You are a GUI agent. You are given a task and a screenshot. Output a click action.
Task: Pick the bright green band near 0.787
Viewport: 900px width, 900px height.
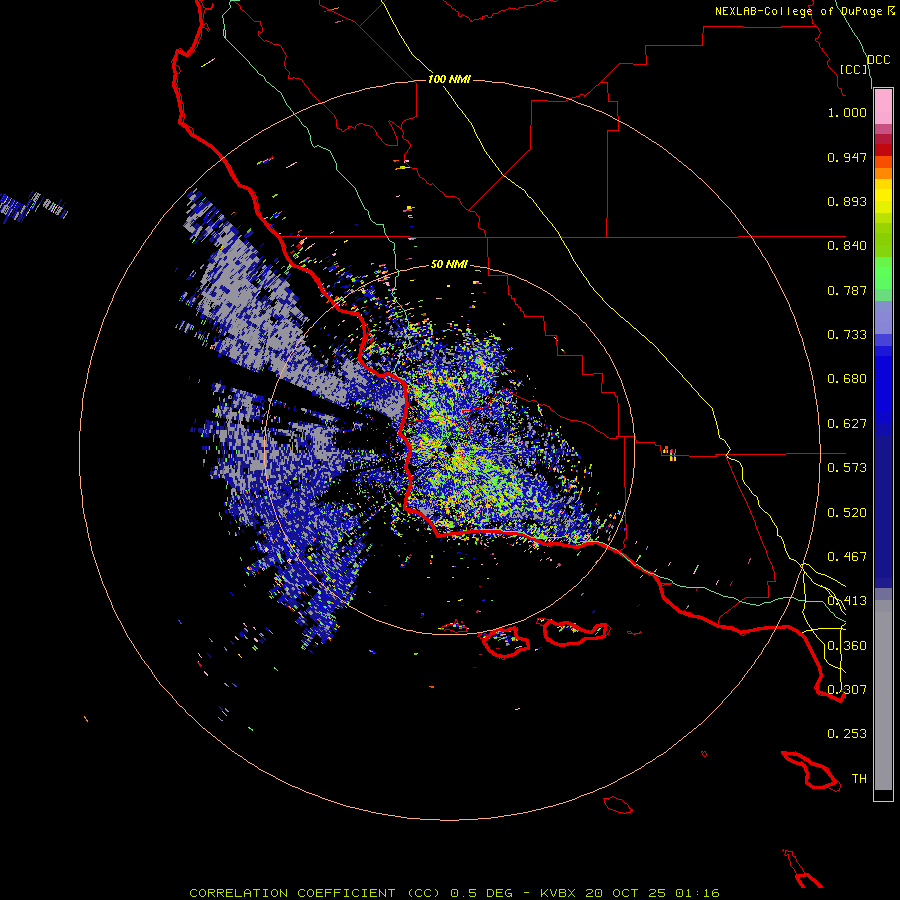coord(883,273)
